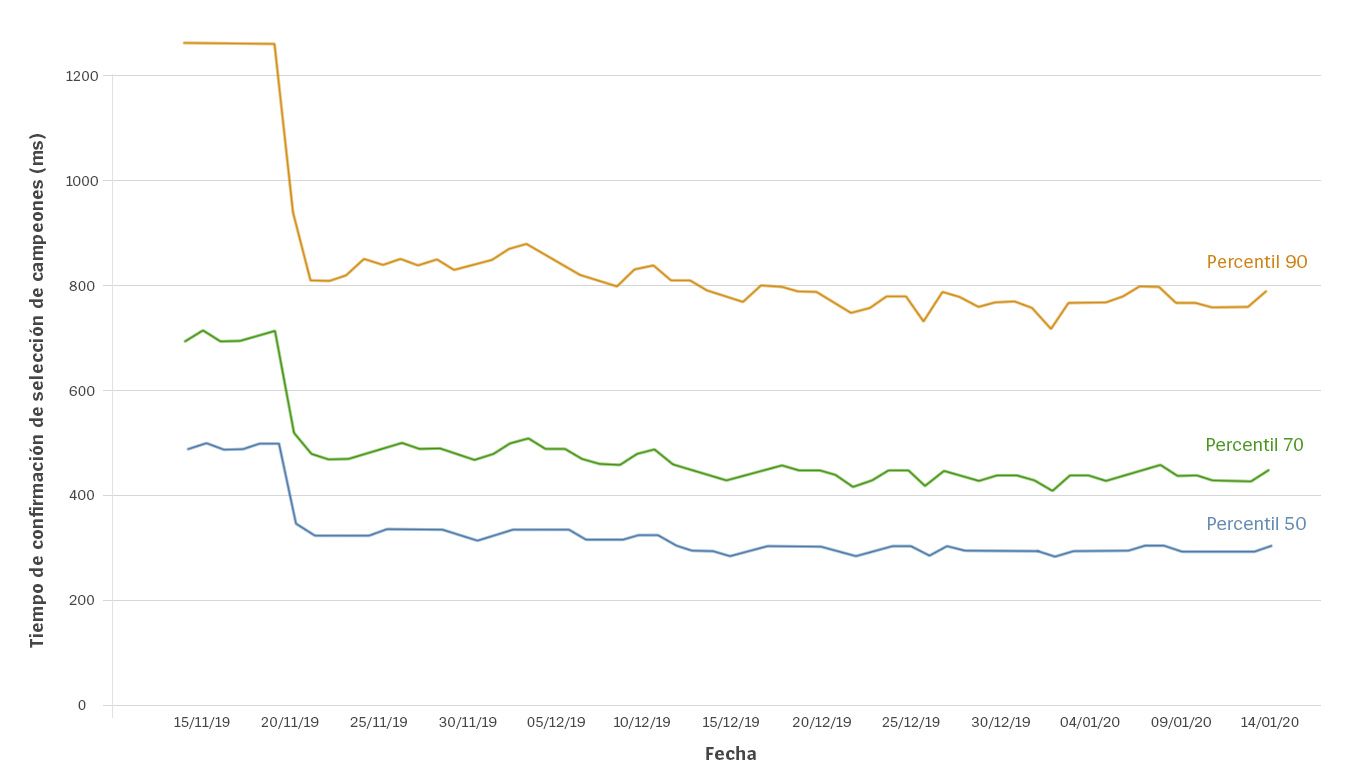The height and width of the screenshot is (780, 1362).
Task: Click the 600 y-axis tick label
Action: point(85,391)
